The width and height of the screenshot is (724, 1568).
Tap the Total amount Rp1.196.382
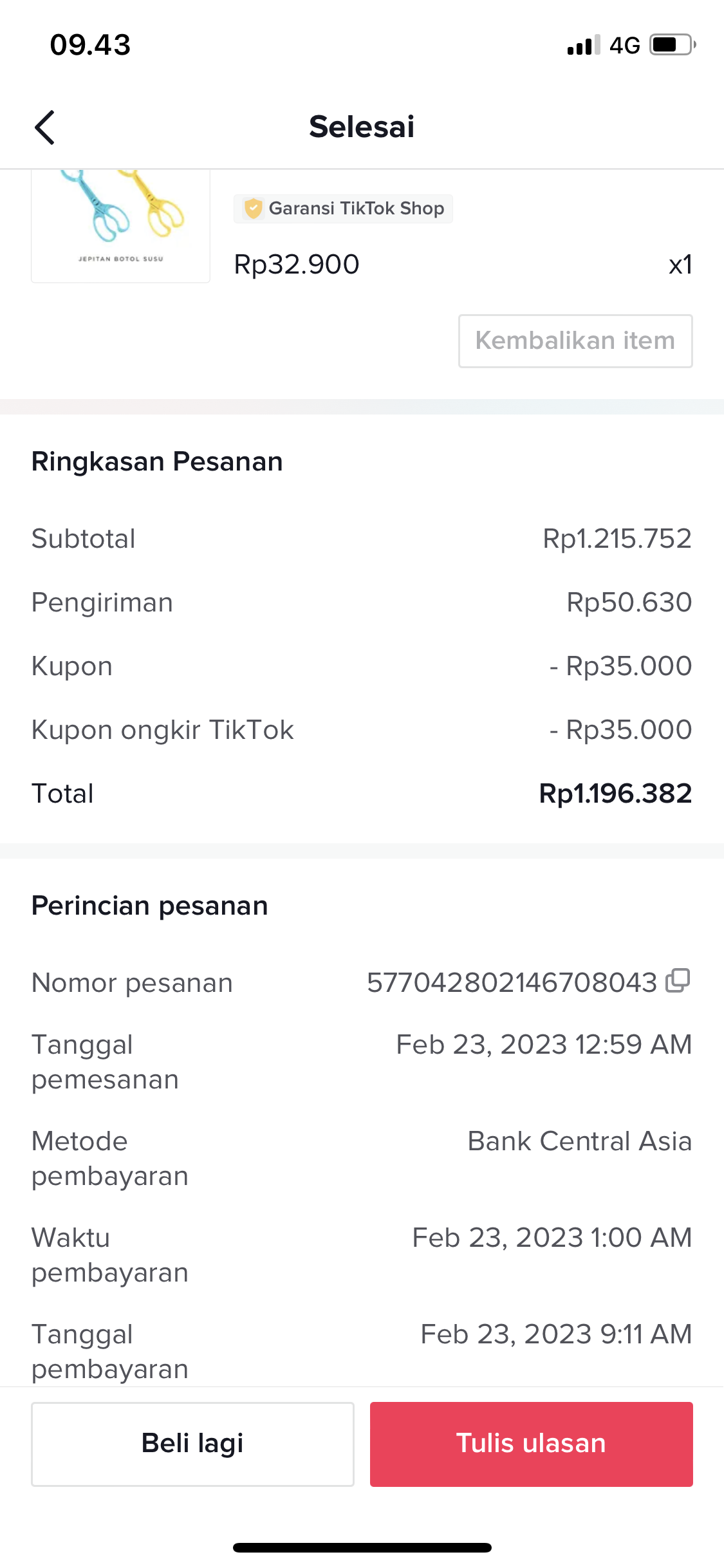pos(615,794)
